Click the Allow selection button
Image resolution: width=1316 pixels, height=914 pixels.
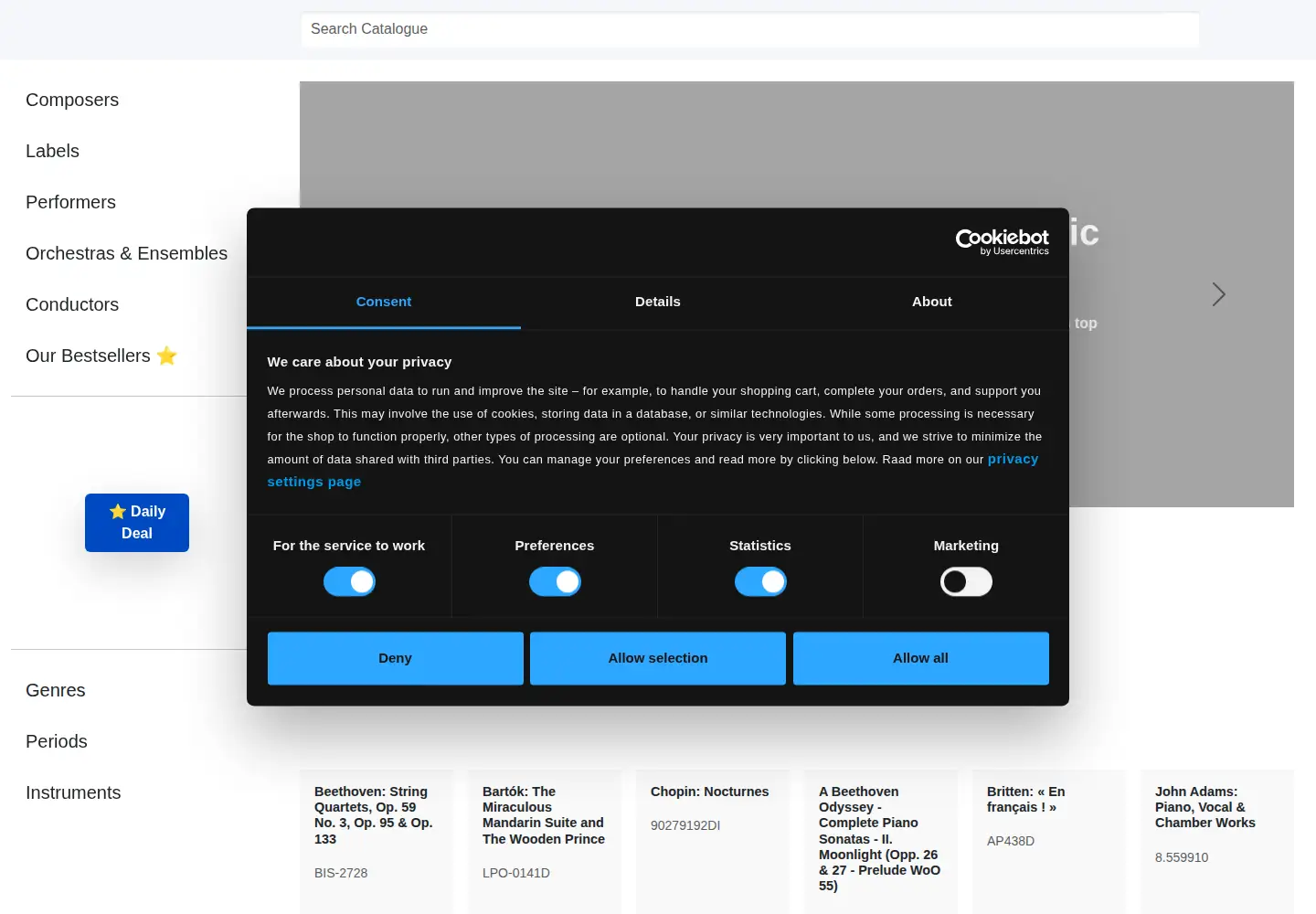tap(658, 658)
